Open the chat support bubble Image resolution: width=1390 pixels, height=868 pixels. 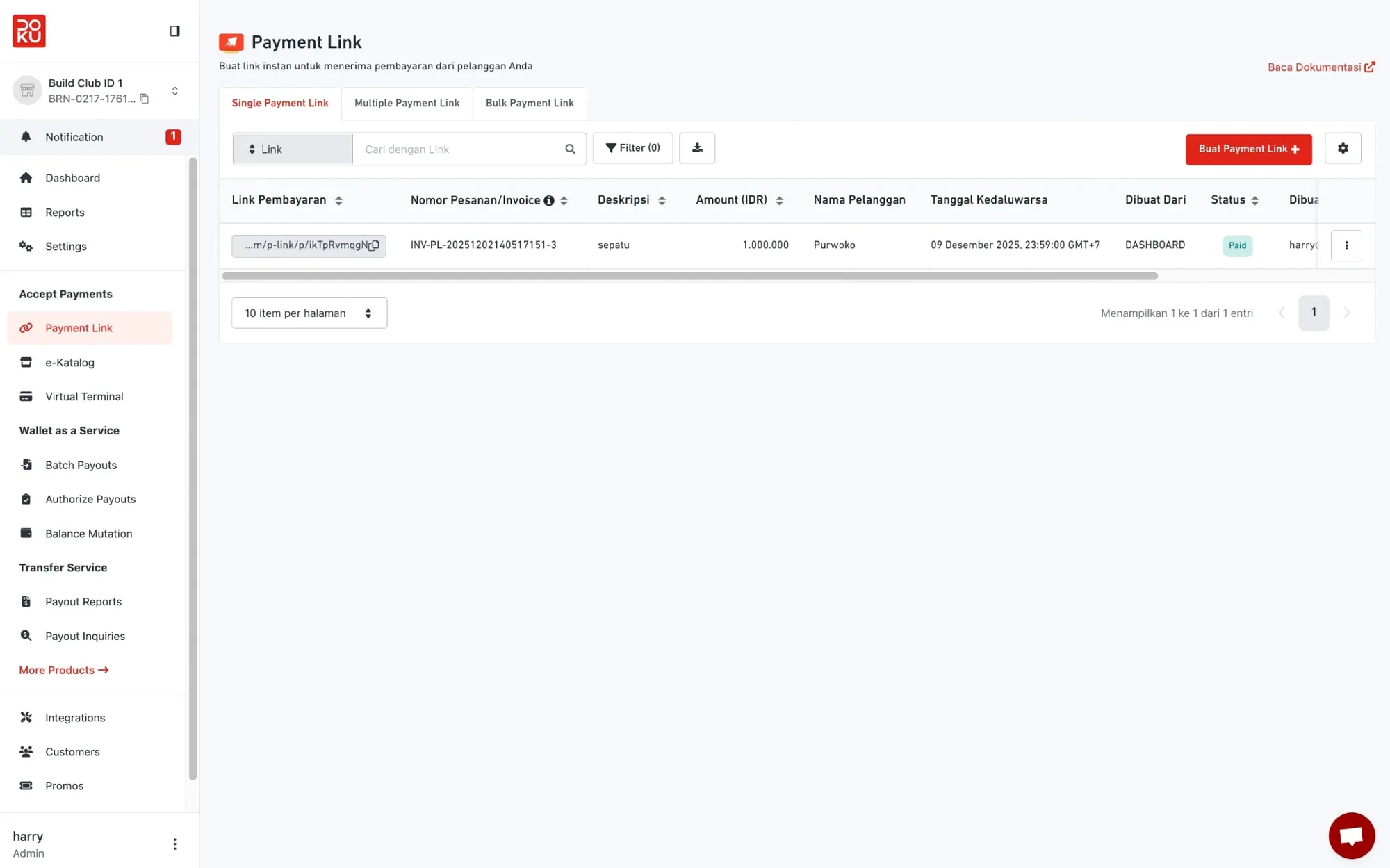pos(1351,835)
